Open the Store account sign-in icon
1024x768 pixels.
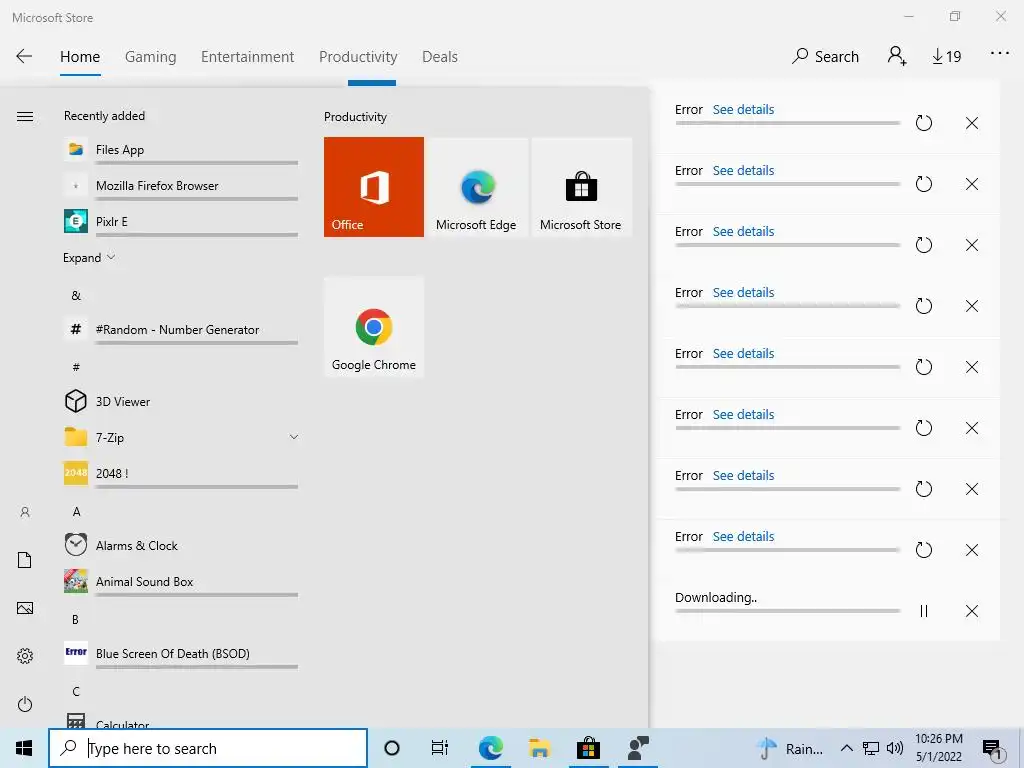[897, 56]
